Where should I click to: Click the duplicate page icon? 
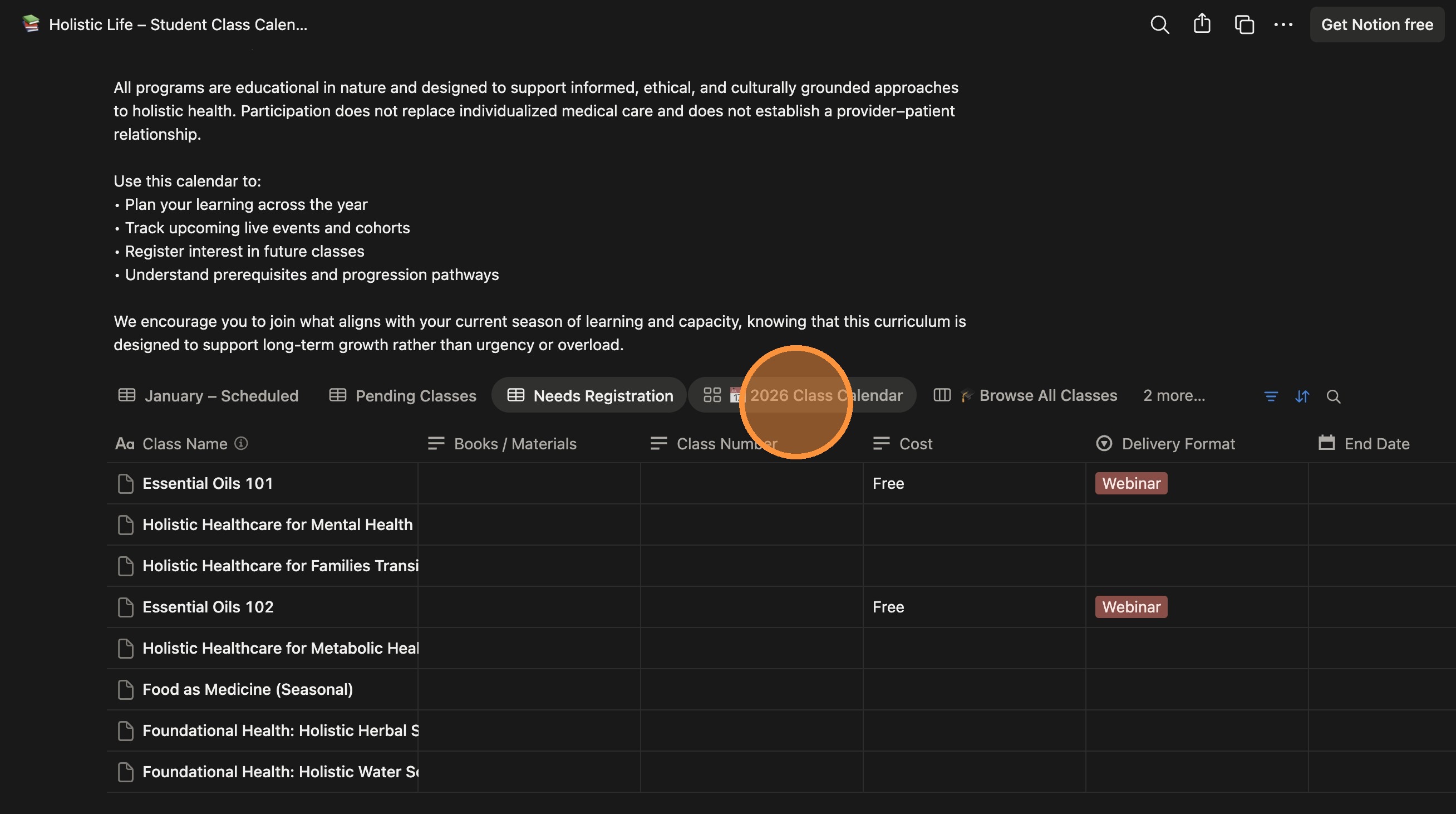pos(1243,24)
